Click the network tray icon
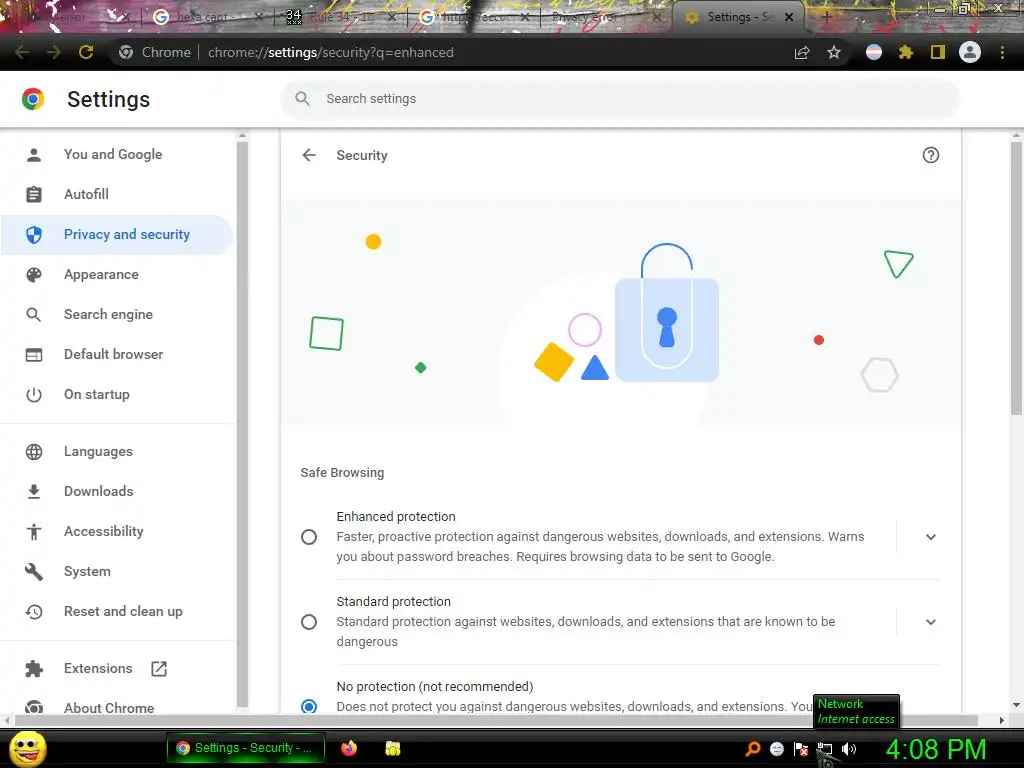1024x768 pixels. pyautogui.click(x=824, y=748)
